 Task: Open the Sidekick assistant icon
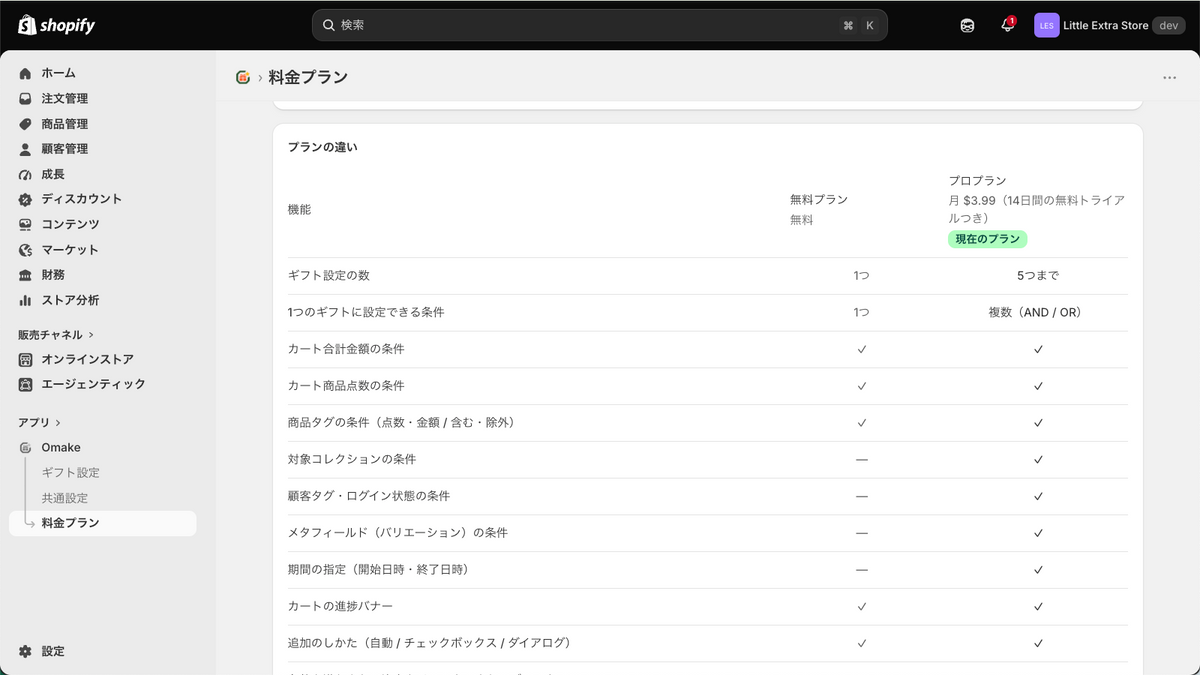tap(967, 25)
